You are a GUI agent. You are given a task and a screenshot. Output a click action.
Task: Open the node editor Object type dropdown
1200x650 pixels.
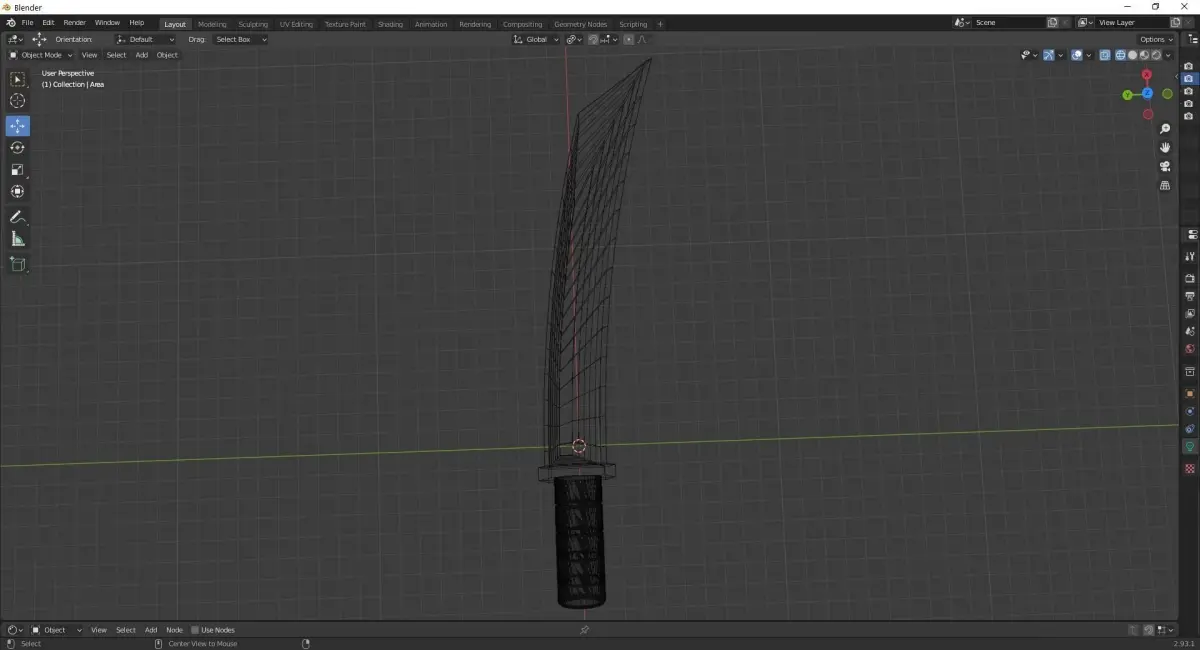(55, 630)
